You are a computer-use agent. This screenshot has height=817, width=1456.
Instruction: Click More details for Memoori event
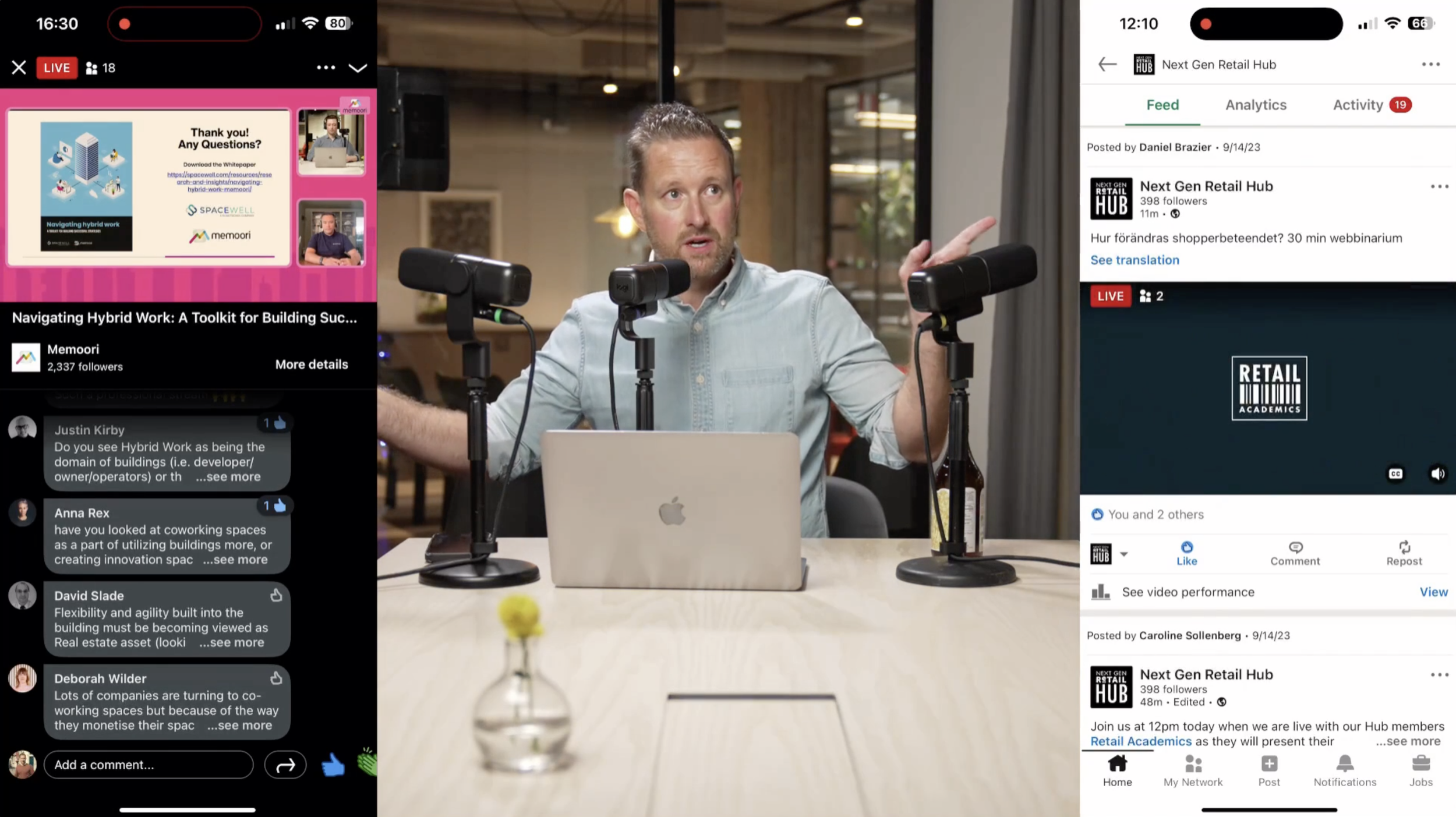(x=312, y=365)
